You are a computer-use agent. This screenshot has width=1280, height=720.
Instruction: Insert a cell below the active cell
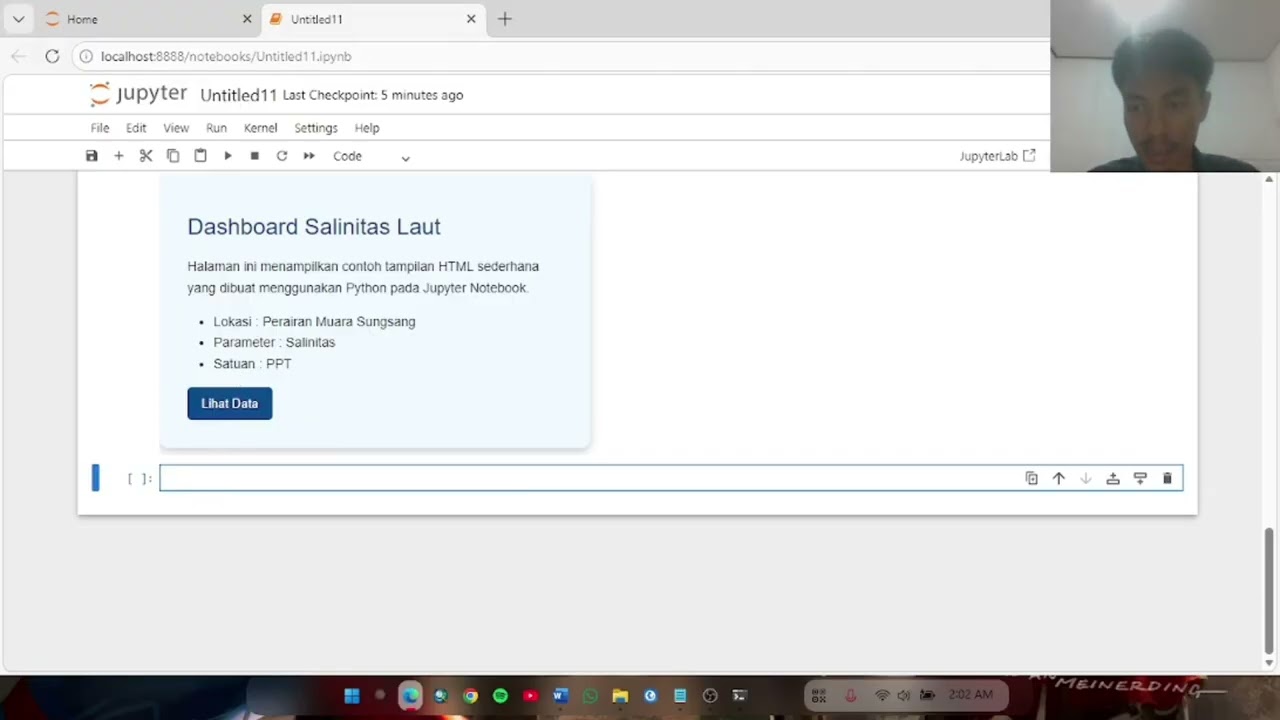(x=1140, y=479)
